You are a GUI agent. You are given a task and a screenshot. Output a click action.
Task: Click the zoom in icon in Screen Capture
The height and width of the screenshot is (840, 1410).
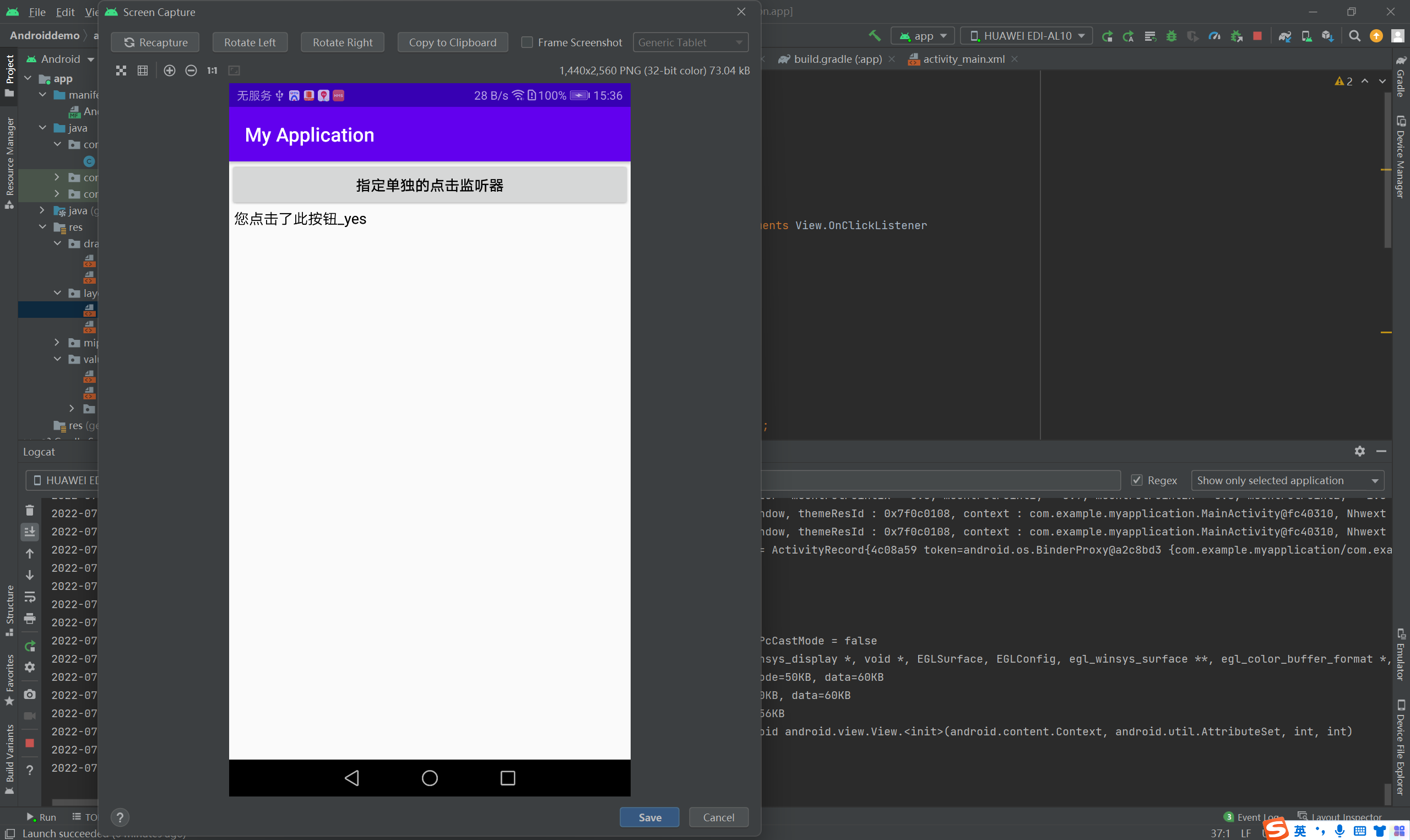point(169,70)
